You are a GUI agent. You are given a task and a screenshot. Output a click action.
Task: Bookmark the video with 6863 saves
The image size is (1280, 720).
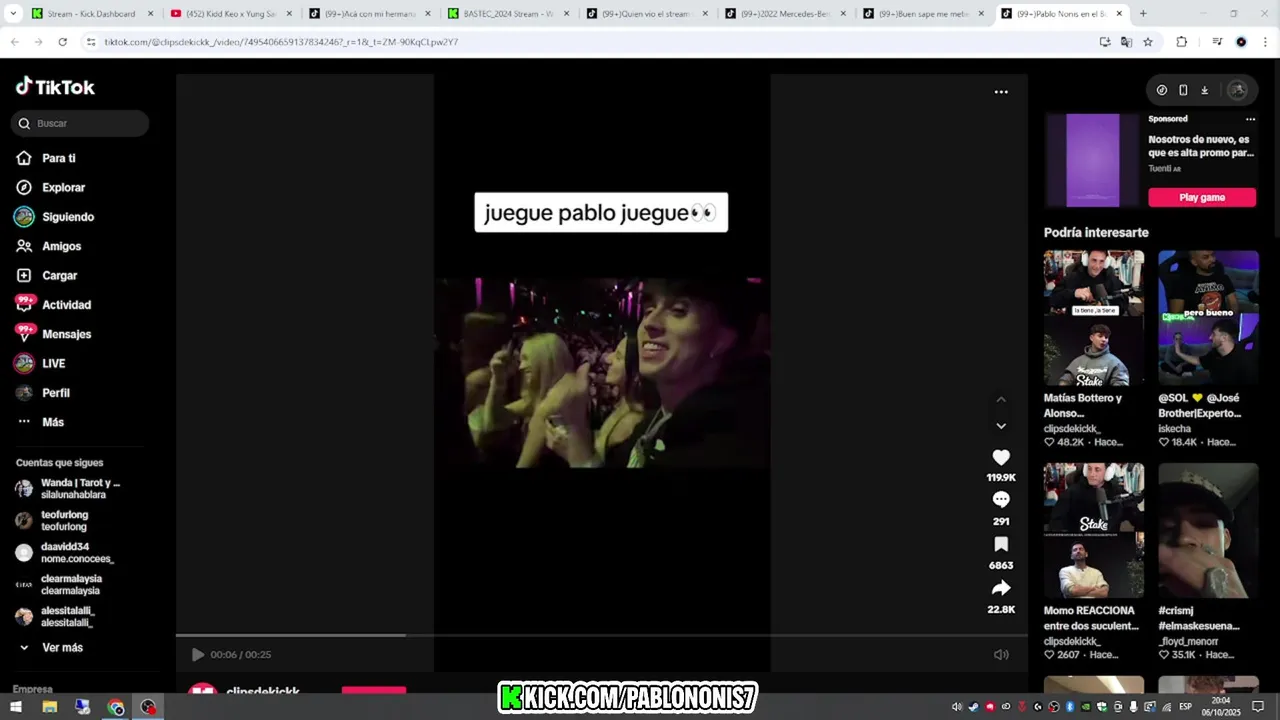[1001, 545]
